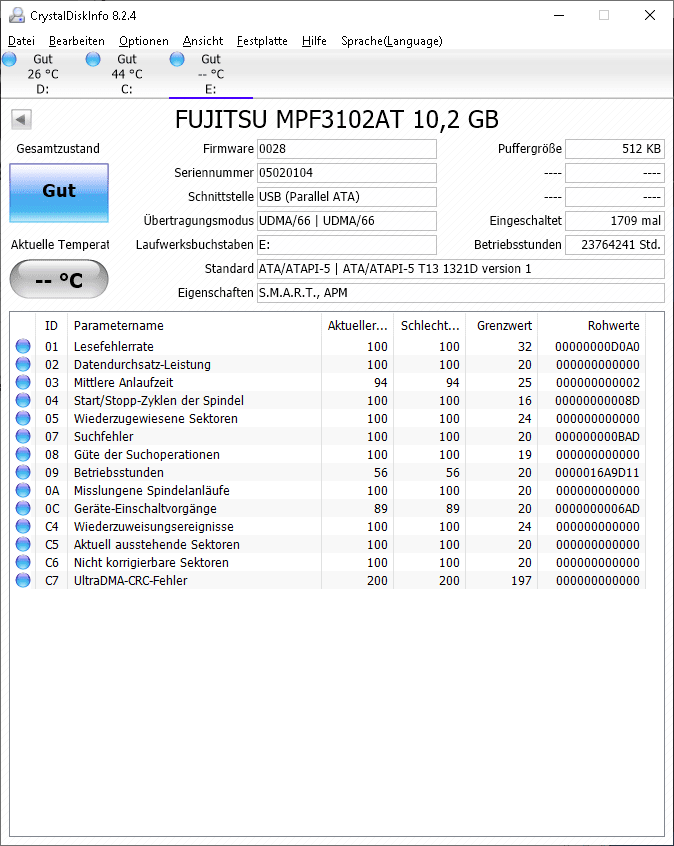Click status orb for Suchfehler row

click(x=23, y=436)
